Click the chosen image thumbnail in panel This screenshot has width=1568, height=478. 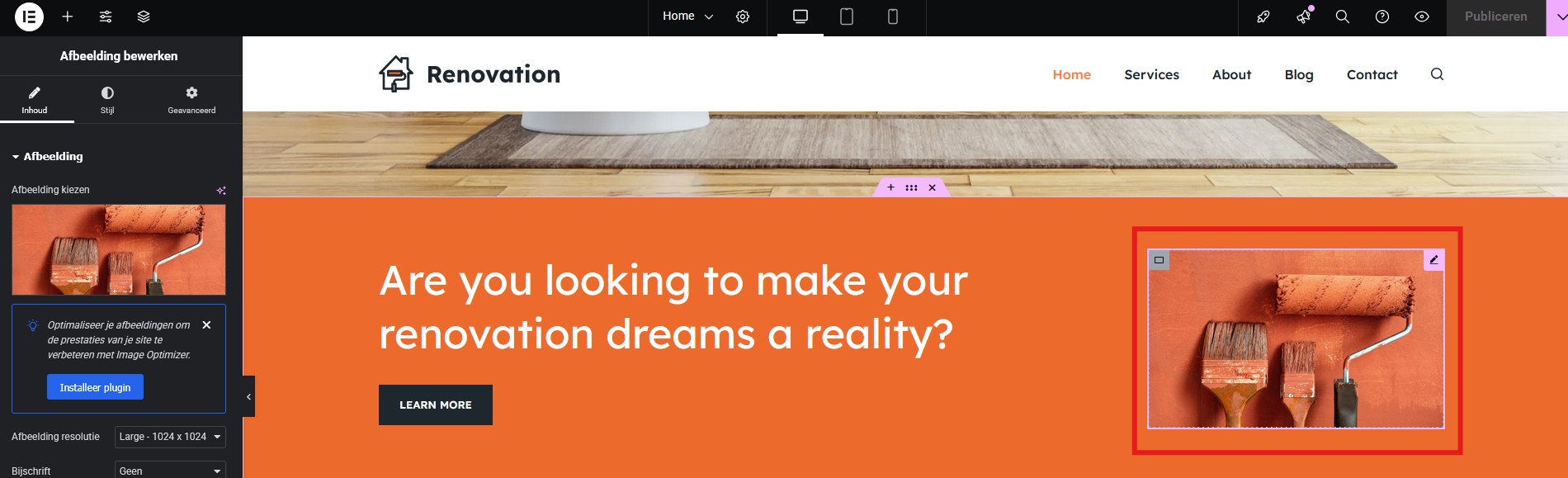[119, 250]
